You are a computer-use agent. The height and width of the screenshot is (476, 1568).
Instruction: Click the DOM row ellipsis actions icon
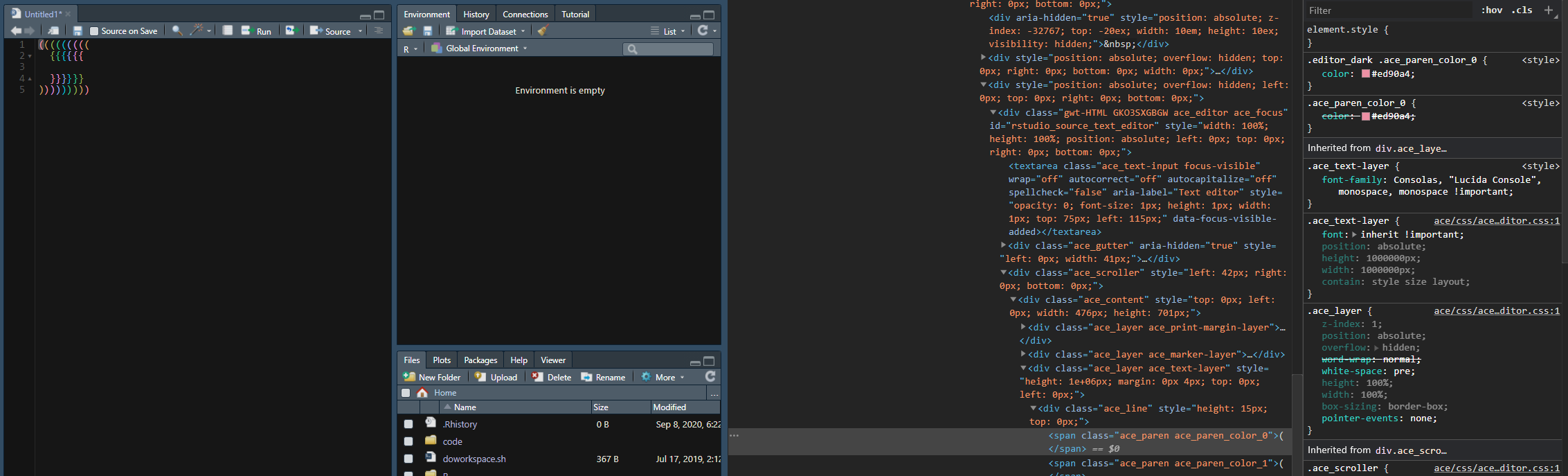735,436
